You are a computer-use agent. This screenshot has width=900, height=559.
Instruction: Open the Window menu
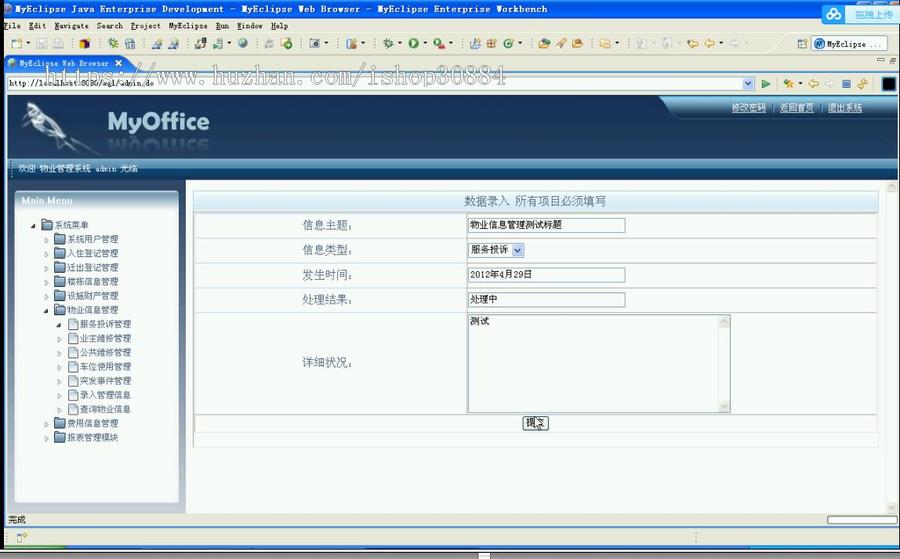(250, 26)
